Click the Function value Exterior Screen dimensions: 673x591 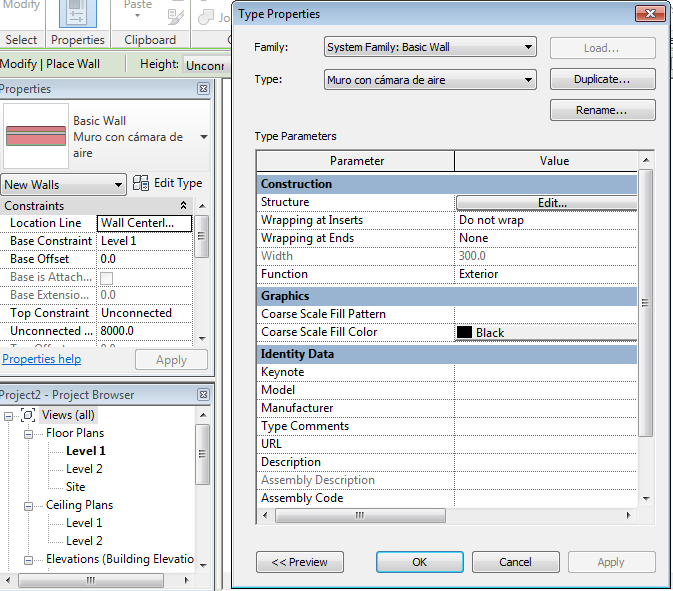(546, 274)
